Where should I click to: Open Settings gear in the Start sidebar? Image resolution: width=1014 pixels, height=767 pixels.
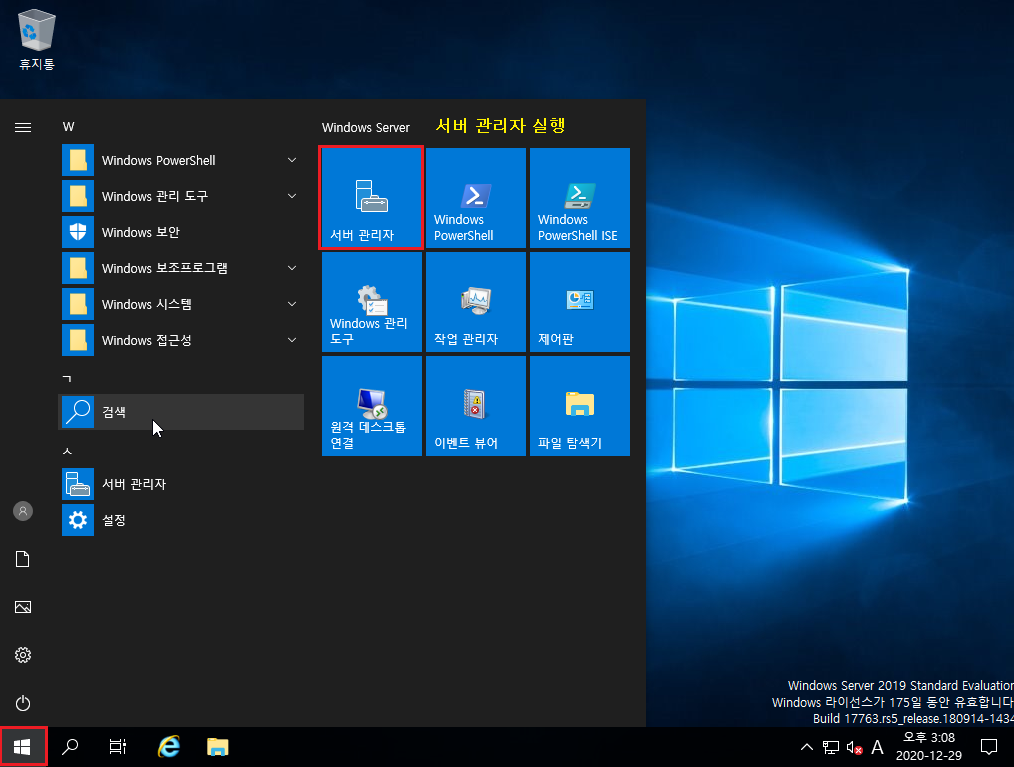tap(23, 654)
